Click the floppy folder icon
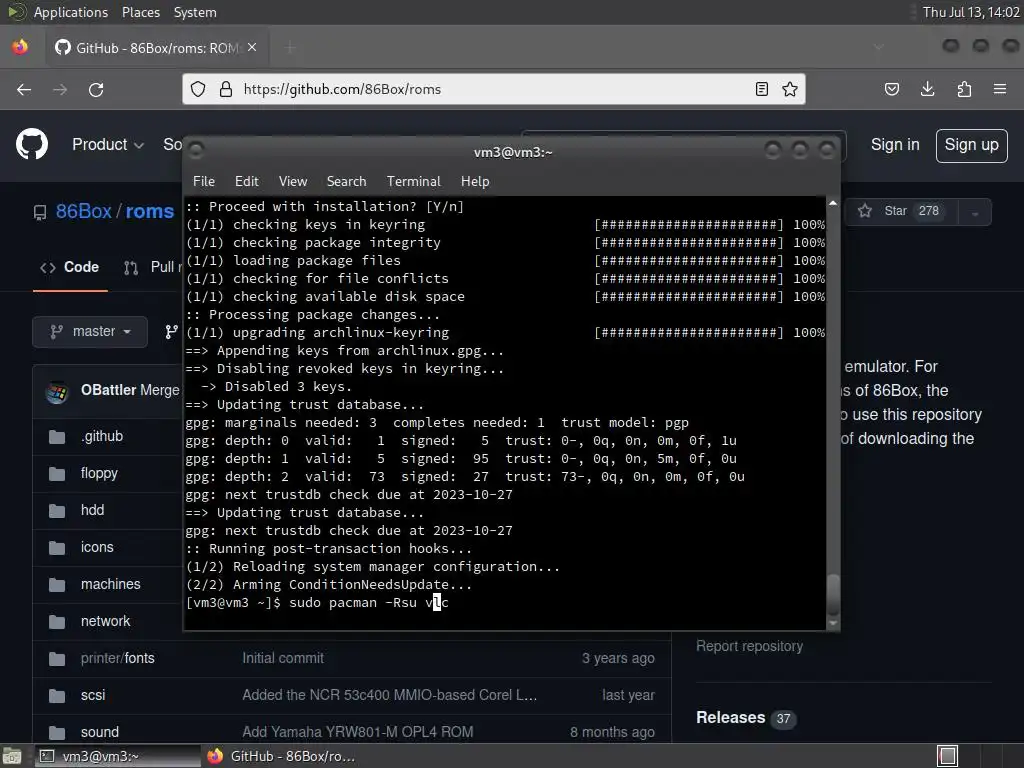Screen dimensions: 1024x768 pyautogui.click(x=57, y=473)
